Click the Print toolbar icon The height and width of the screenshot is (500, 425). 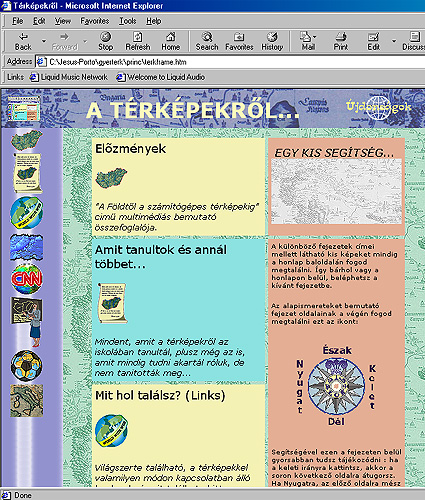point(341,41)
